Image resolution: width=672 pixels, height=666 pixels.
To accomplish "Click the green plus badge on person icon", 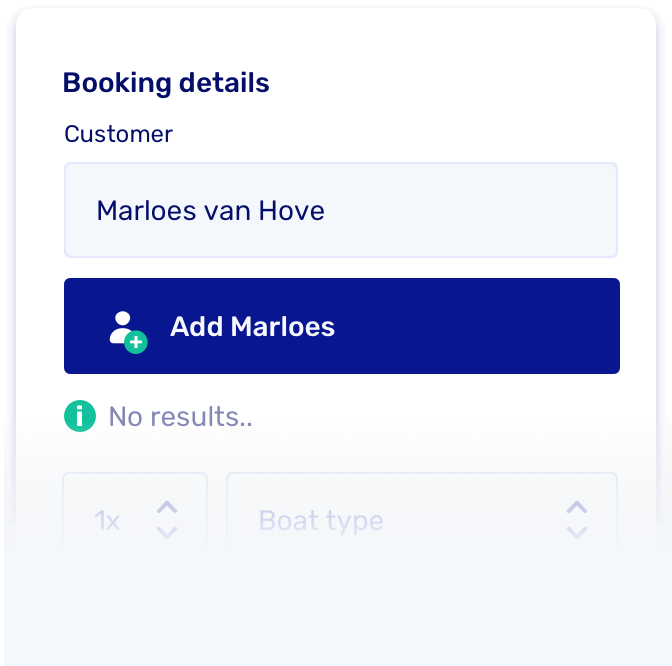I will point(137,342).
